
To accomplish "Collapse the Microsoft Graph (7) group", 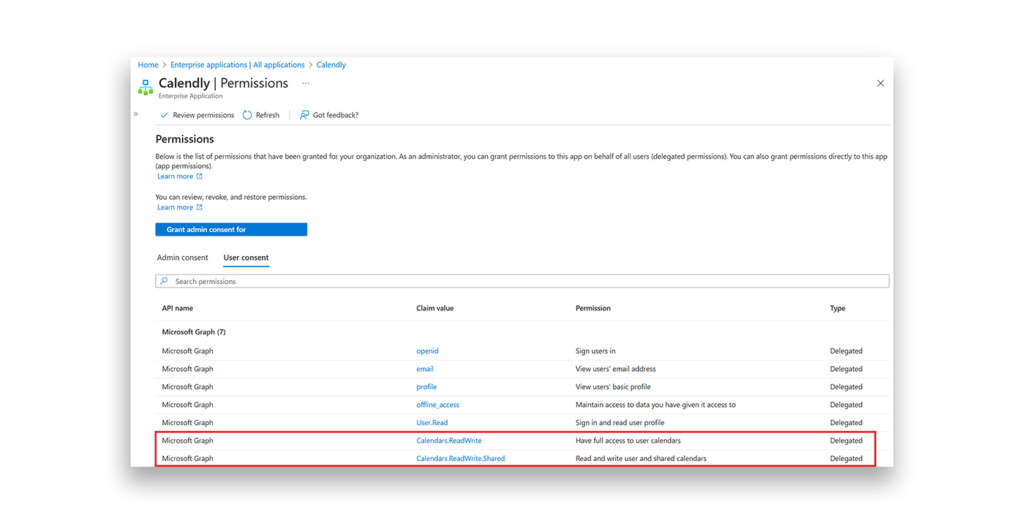I will (194, 332).
